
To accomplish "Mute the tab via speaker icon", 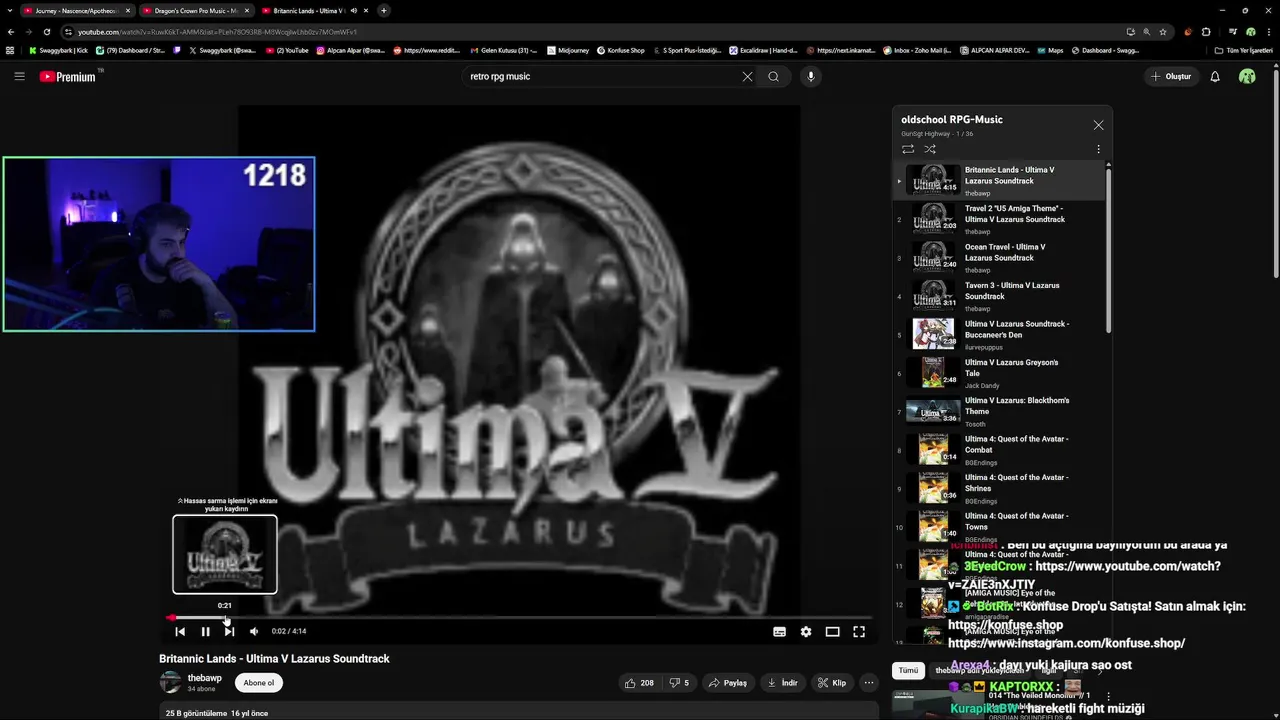I will pos(354,10).
